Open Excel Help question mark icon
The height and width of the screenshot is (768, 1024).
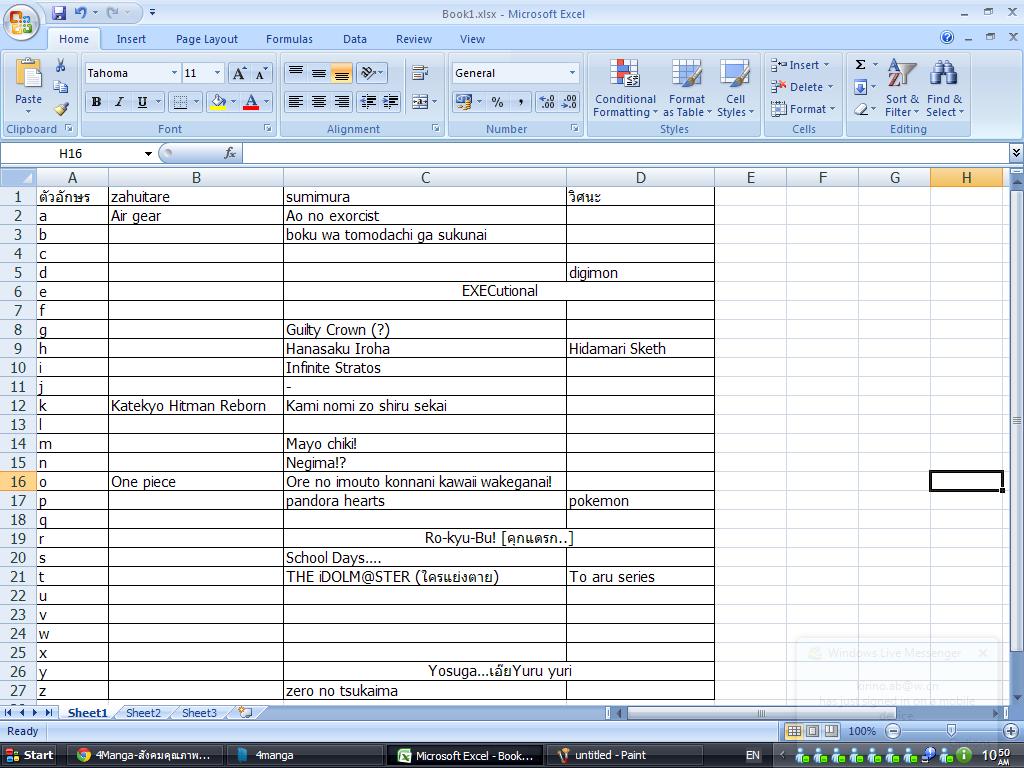[x=947, y=37]
